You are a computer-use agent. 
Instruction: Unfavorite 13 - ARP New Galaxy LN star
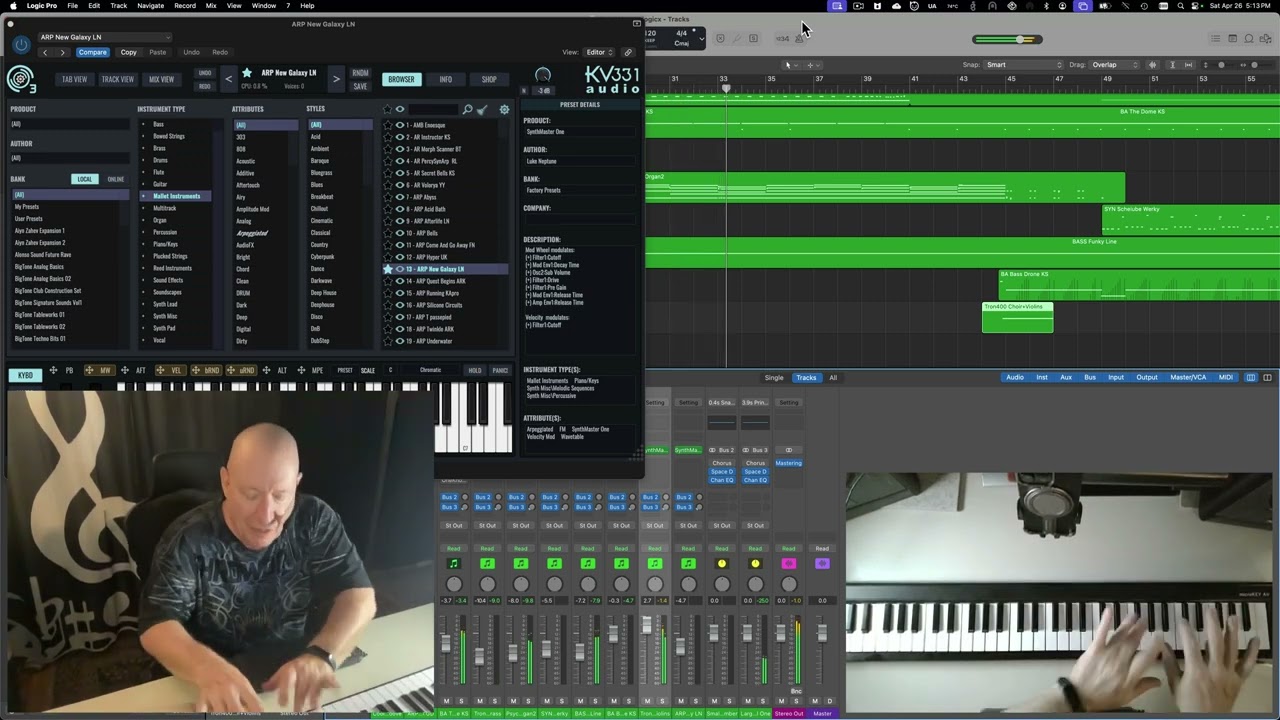388,269
